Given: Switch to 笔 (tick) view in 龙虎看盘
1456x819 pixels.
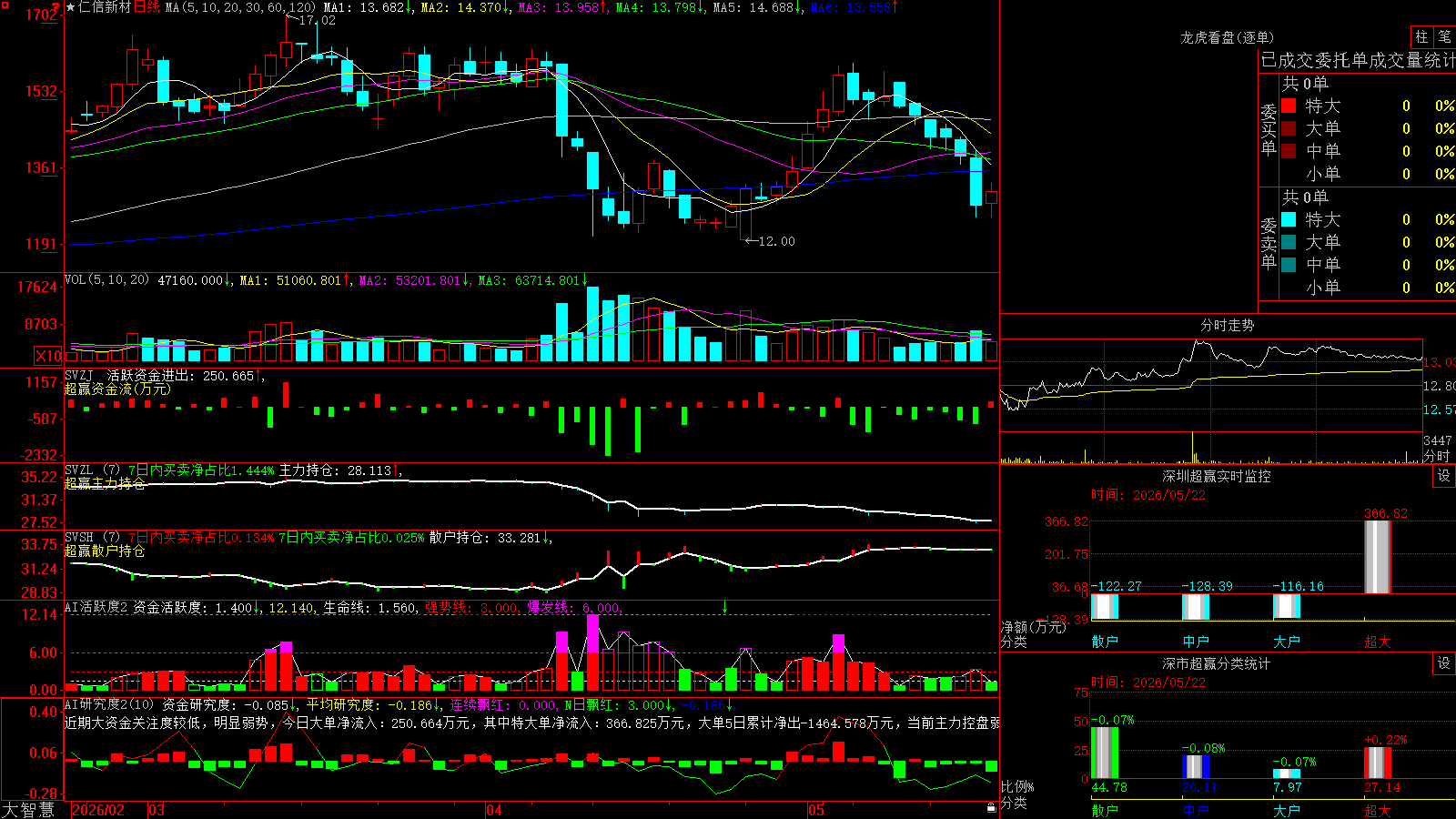Looking at the screenshot, I should [x=1444, y=36].
